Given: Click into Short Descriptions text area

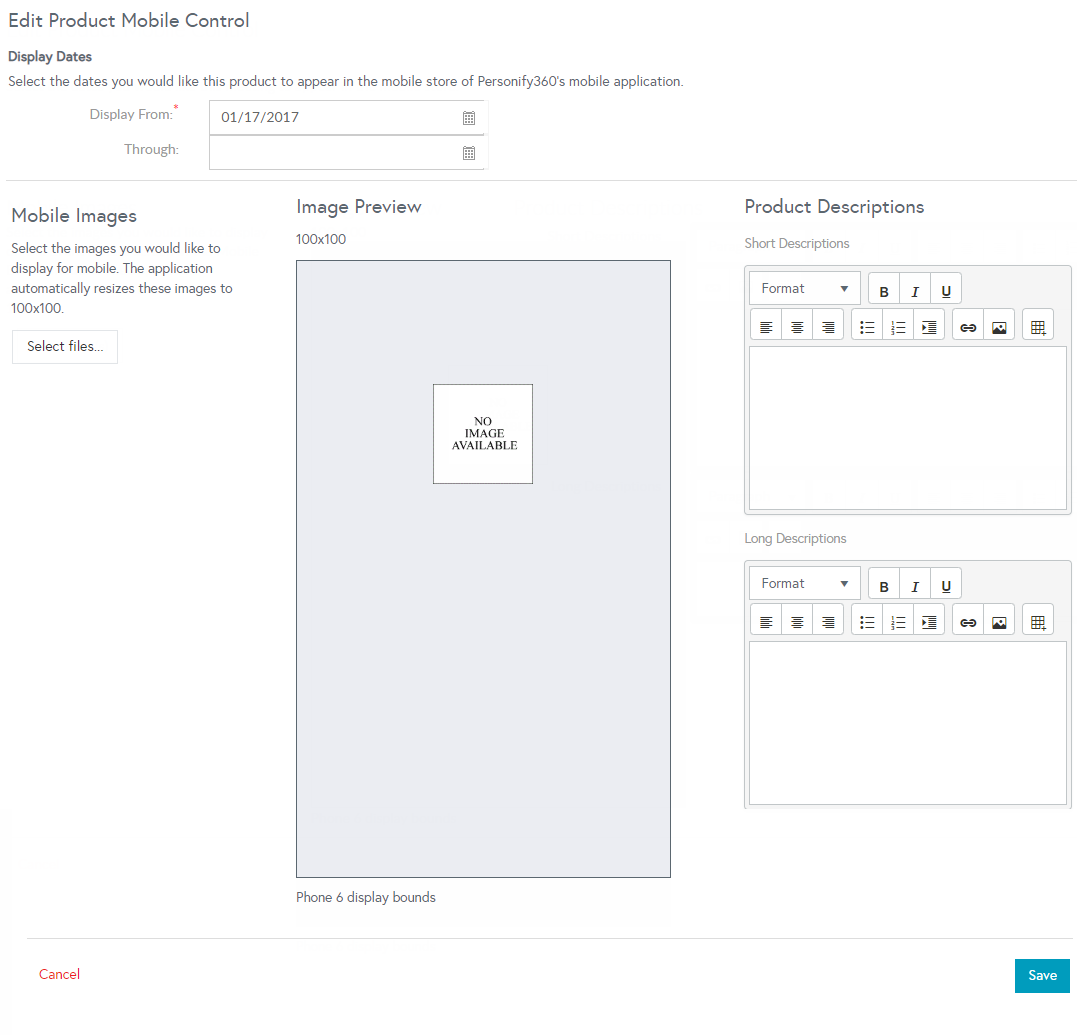Looking at the screenshot, I should click(908, 427).
